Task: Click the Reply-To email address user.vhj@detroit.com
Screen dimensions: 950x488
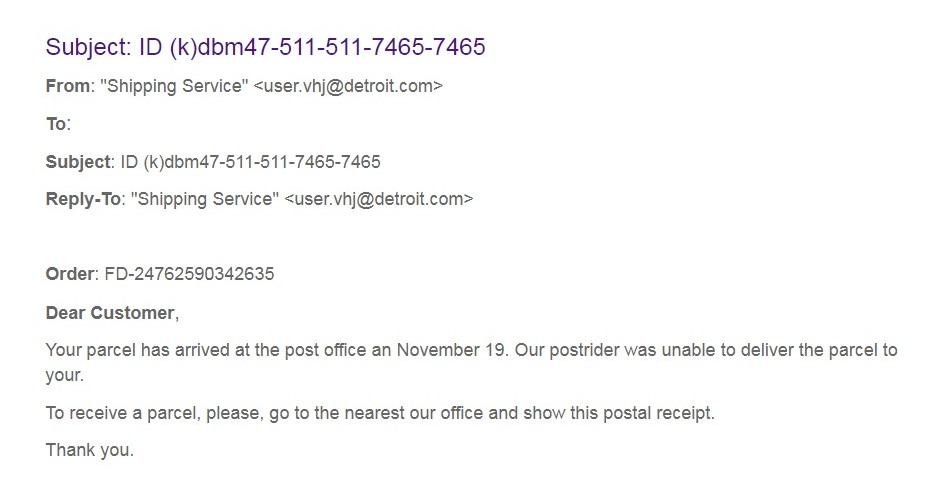Action: coord(379,199)
